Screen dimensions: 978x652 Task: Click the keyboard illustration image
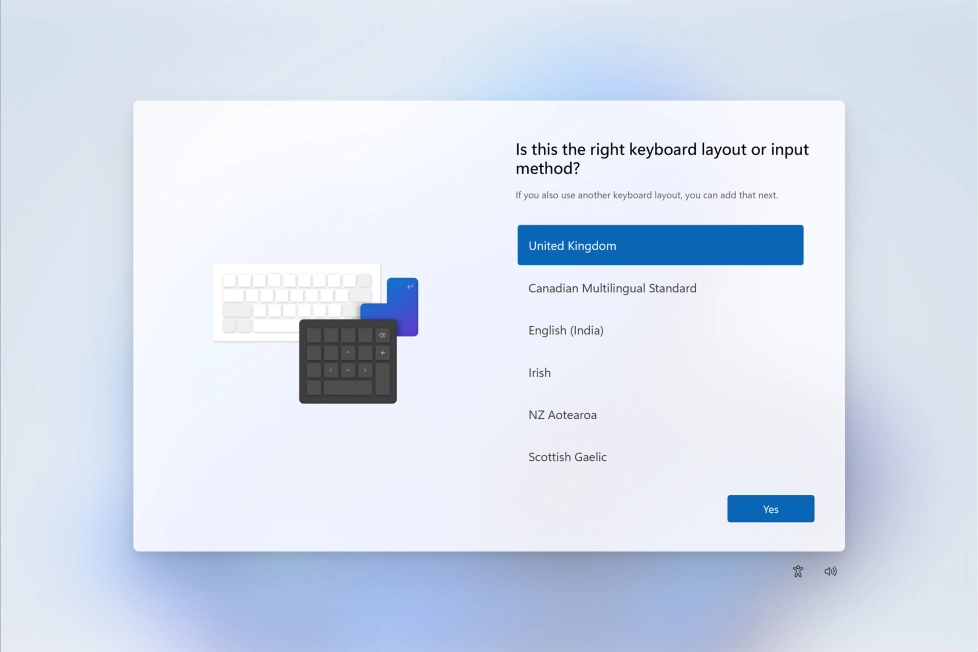tap(296, 300)
